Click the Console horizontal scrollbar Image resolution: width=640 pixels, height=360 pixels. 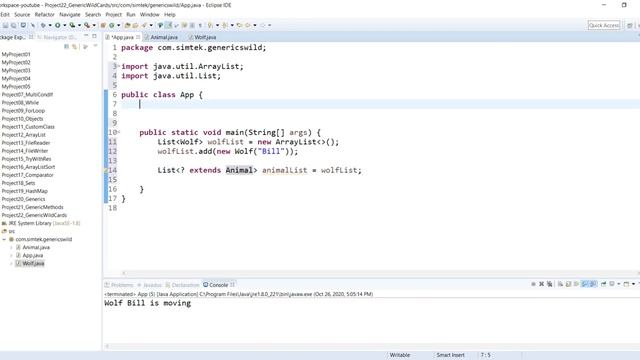click(371, 346)
